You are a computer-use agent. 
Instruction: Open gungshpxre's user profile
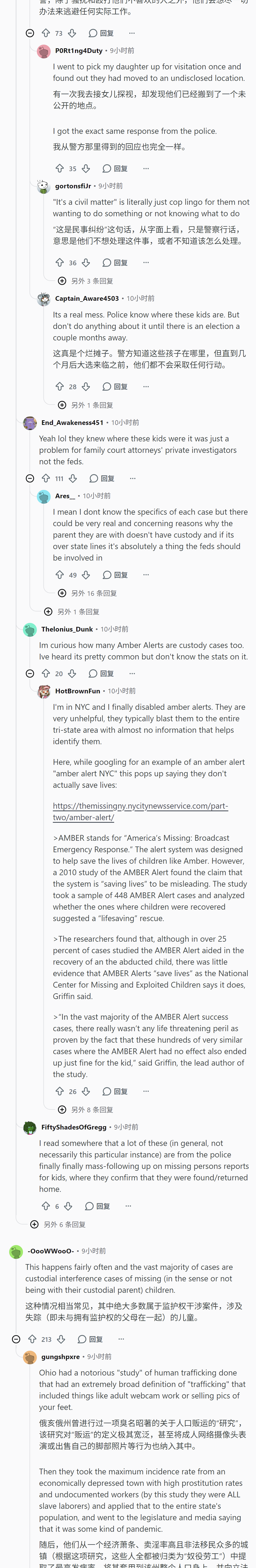click(60, 1357)
